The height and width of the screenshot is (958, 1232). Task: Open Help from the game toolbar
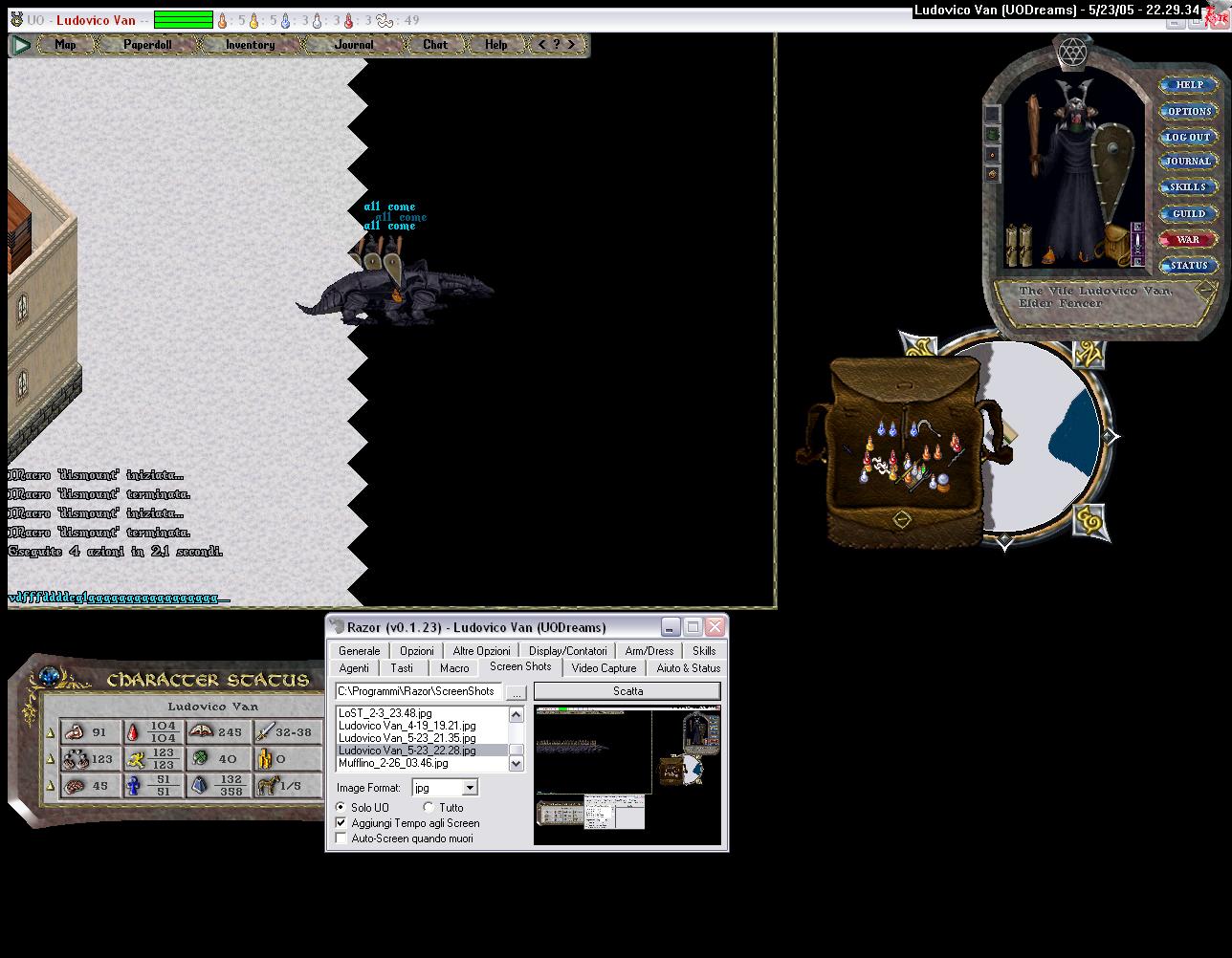coord(496,45)
